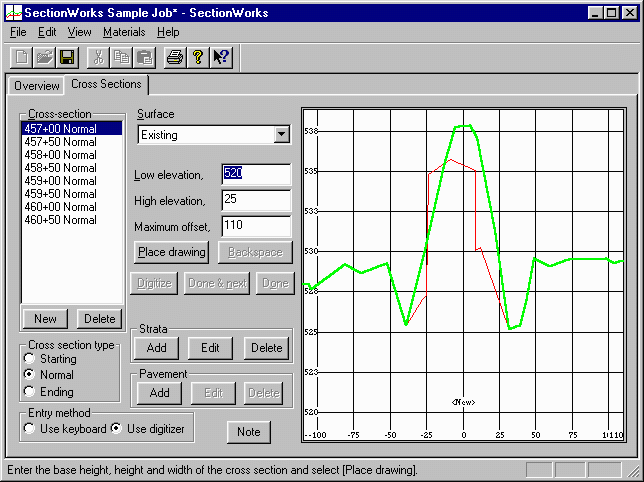This screenshot has width=644, height=482.
Task: Click the Save floppy disk icon
Action: tap(67, 58)
